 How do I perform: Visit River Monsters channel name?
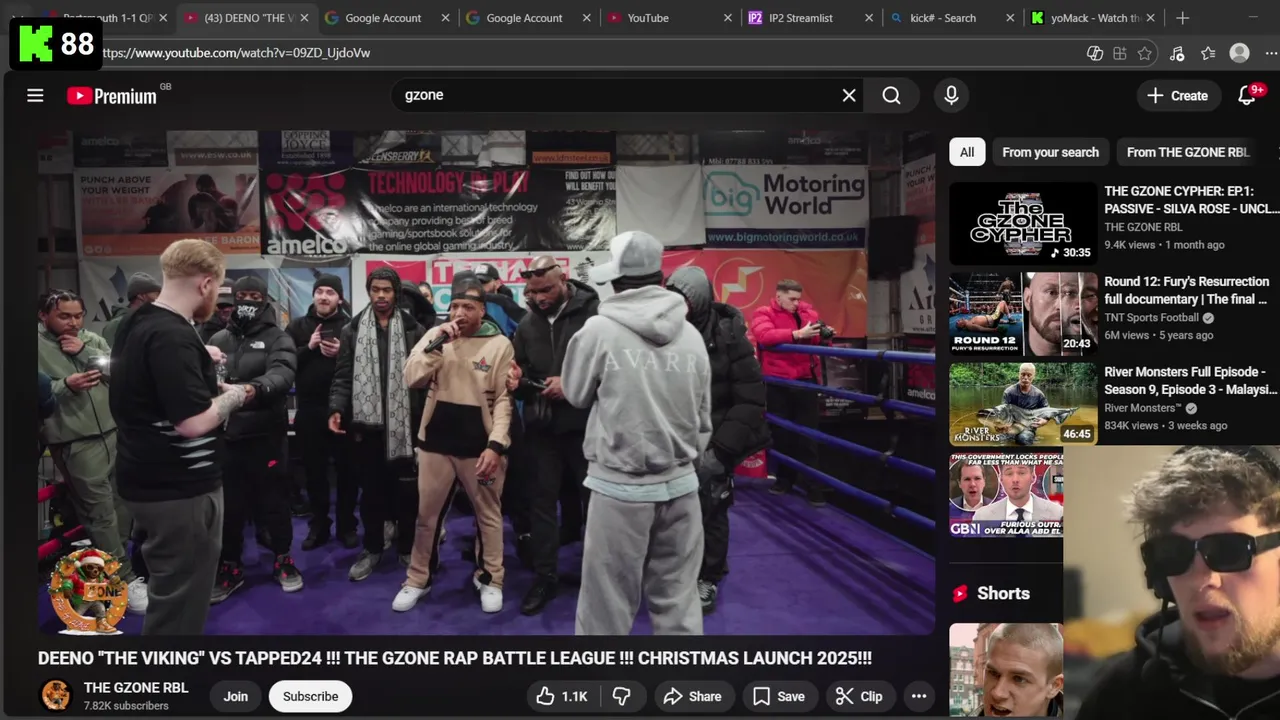(x=1143, y=408)
